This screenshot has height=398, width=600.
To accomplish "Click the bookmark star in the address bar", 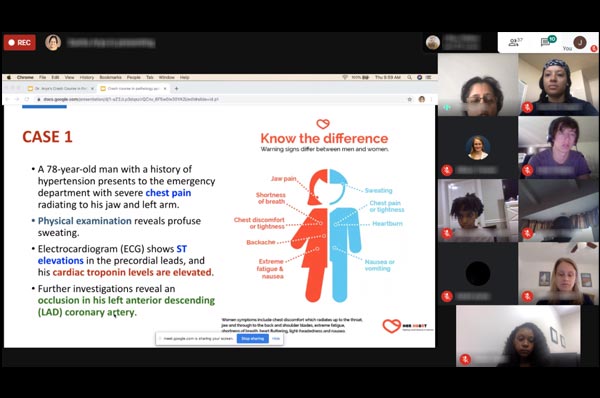I will pyautogui.click(x=409, y=99).
